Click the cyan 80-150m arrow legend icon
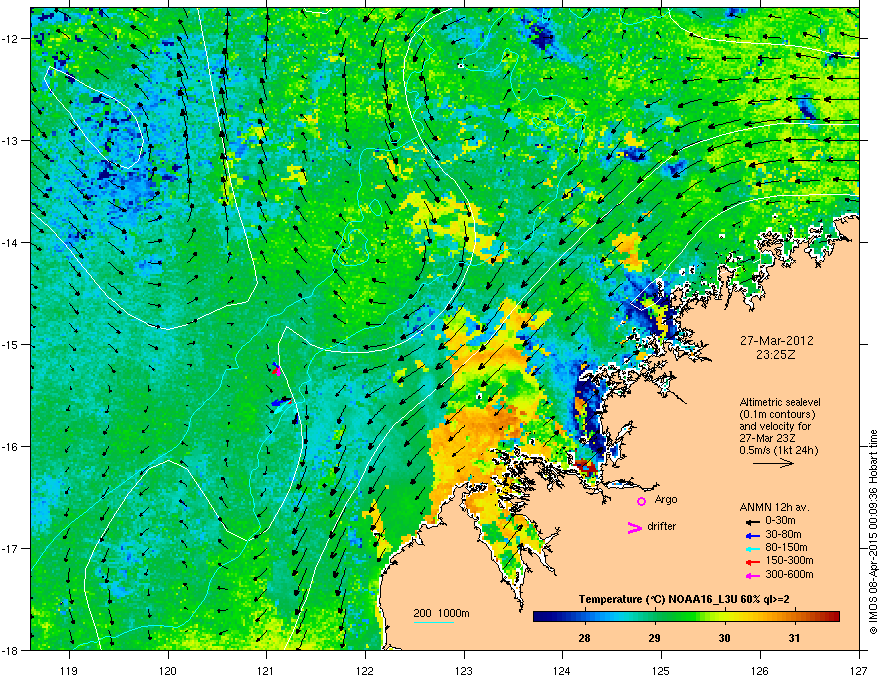880x680 pixels. click(x=753, y=548)
